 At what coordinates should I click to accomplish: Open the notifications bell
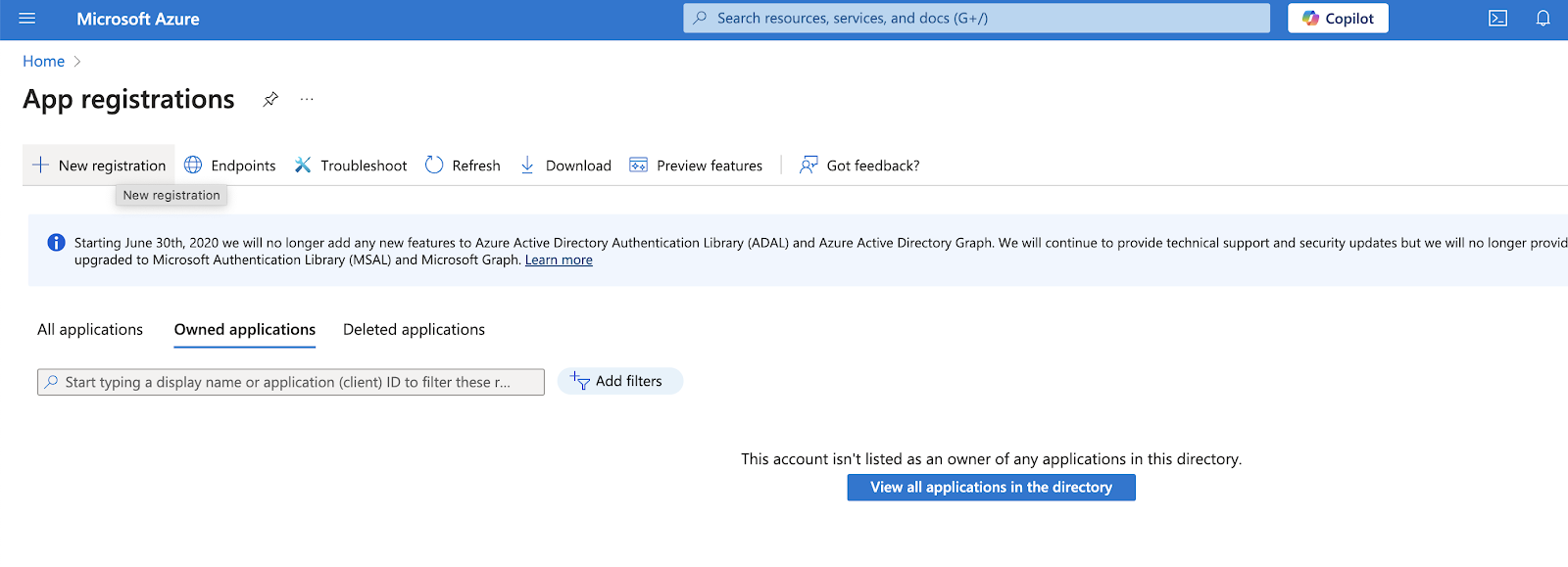[1543, 19]
